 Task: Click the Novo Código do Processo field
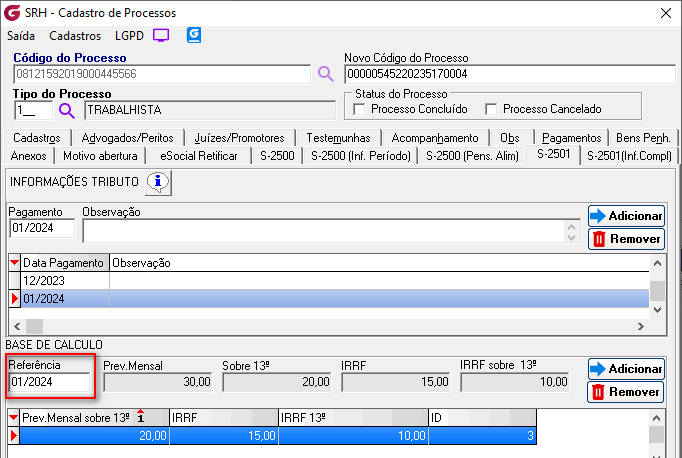(x=506, y=74)
